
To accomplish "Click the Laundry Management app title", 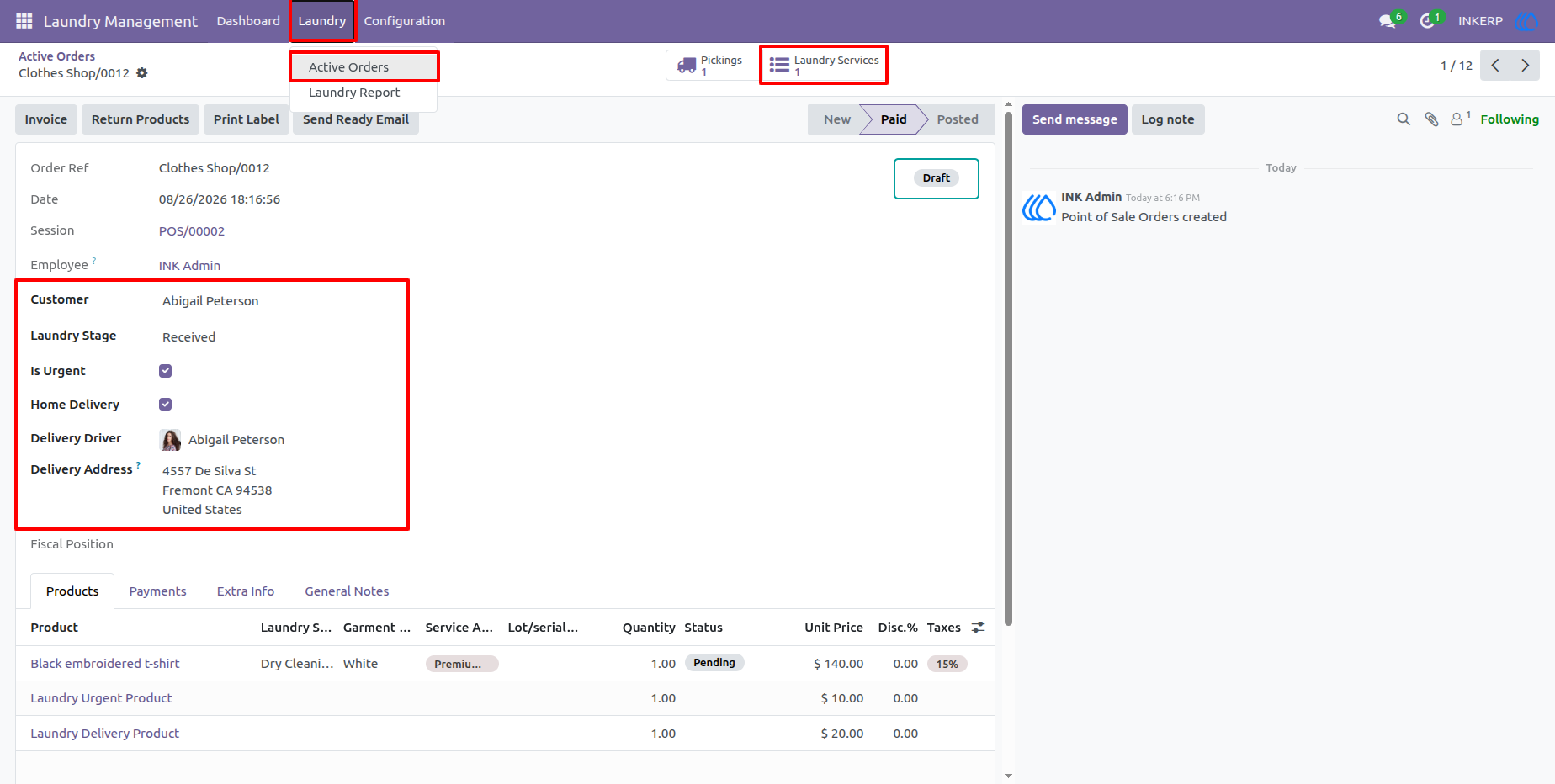I will click(120, 21).
